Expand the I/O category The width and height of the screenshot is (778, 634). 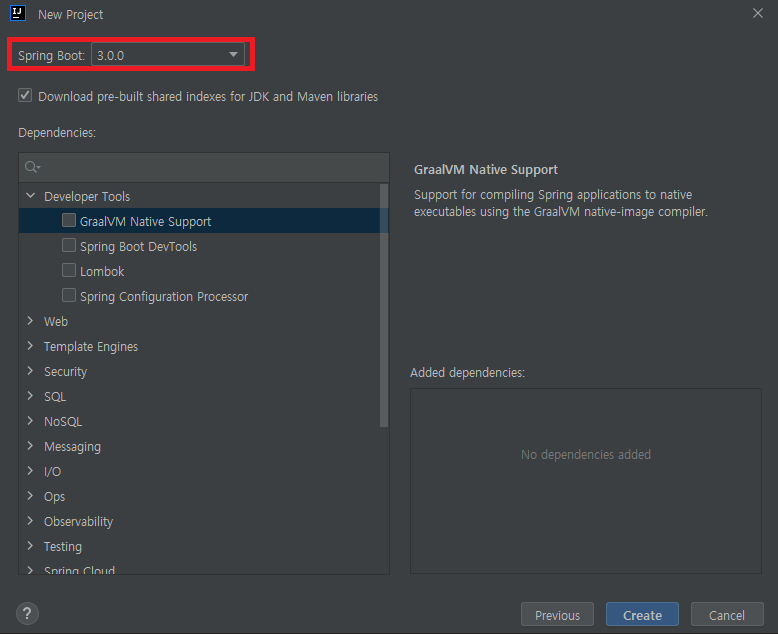point(31,471)
